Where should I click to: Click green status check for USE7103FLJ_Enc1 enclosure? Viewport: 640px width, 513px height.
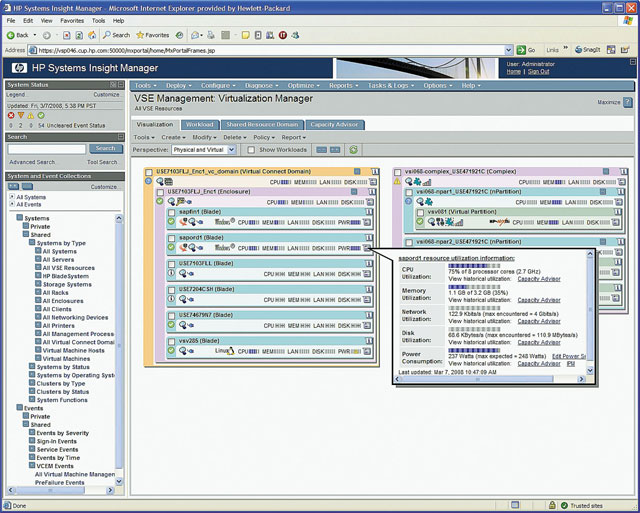[160, 201]
